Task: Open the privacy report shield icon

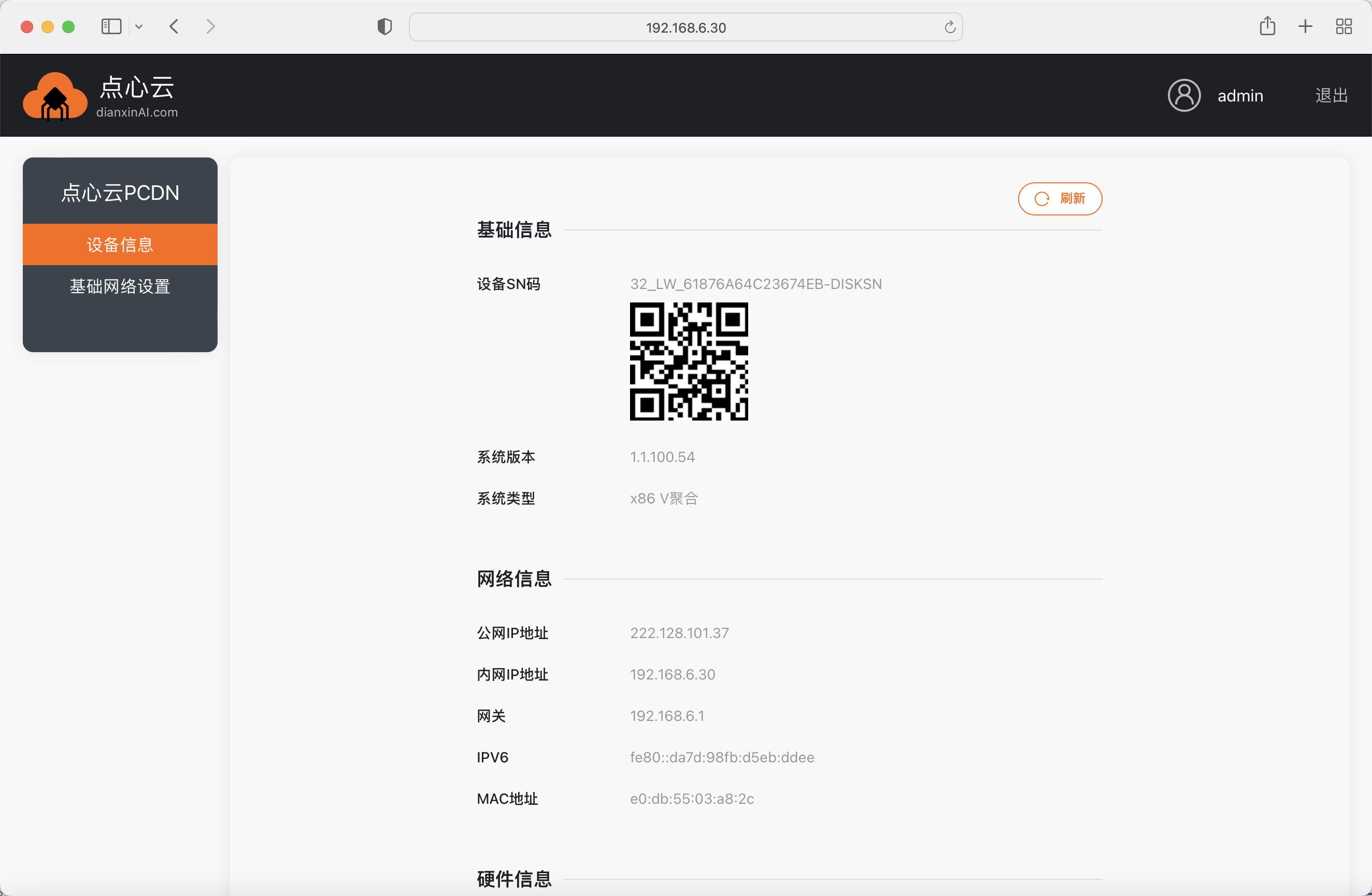Action: click(x=384, y=26)
